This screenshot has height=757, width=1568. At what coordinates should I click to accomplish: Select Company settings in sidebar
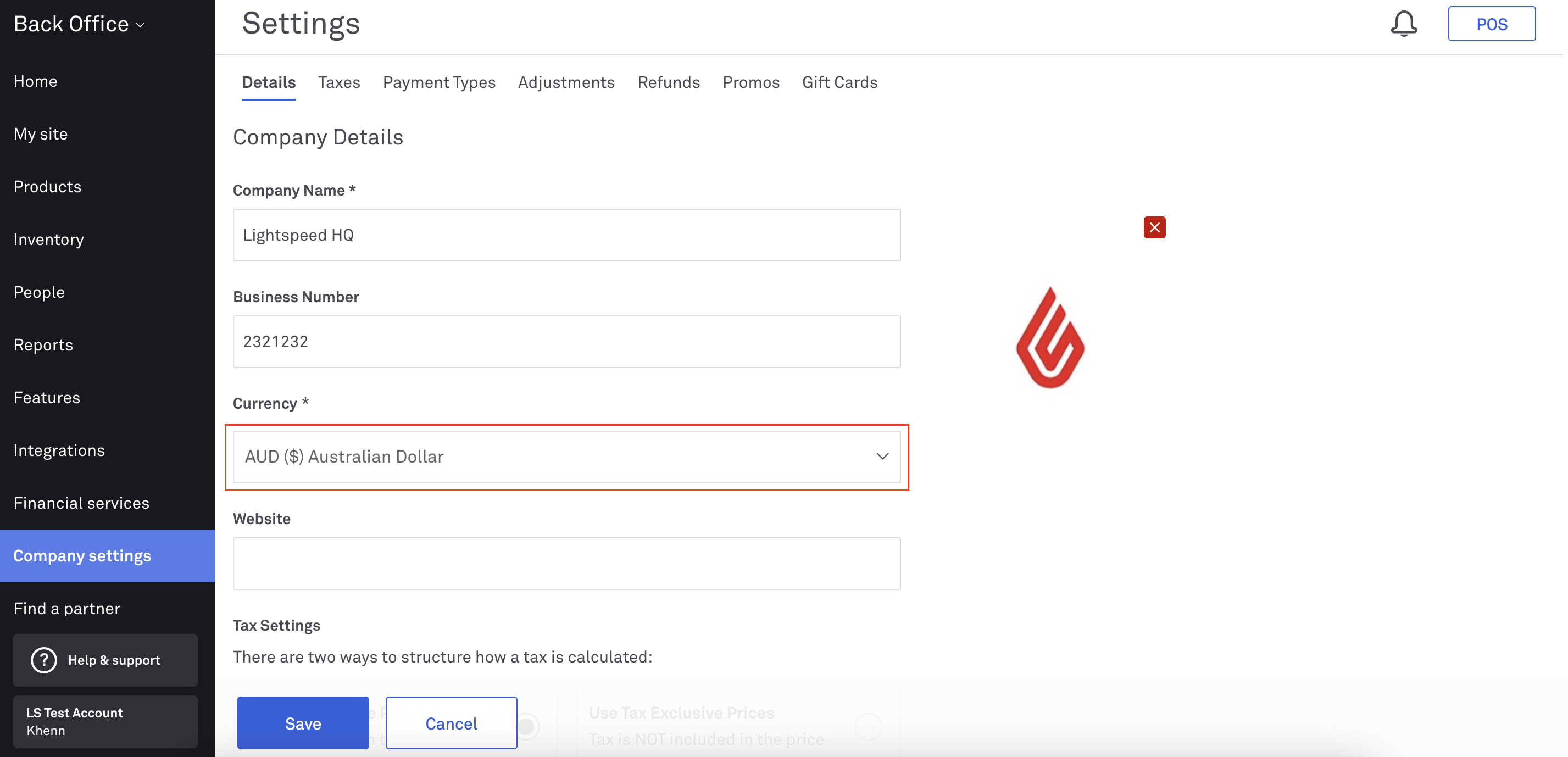108,555
